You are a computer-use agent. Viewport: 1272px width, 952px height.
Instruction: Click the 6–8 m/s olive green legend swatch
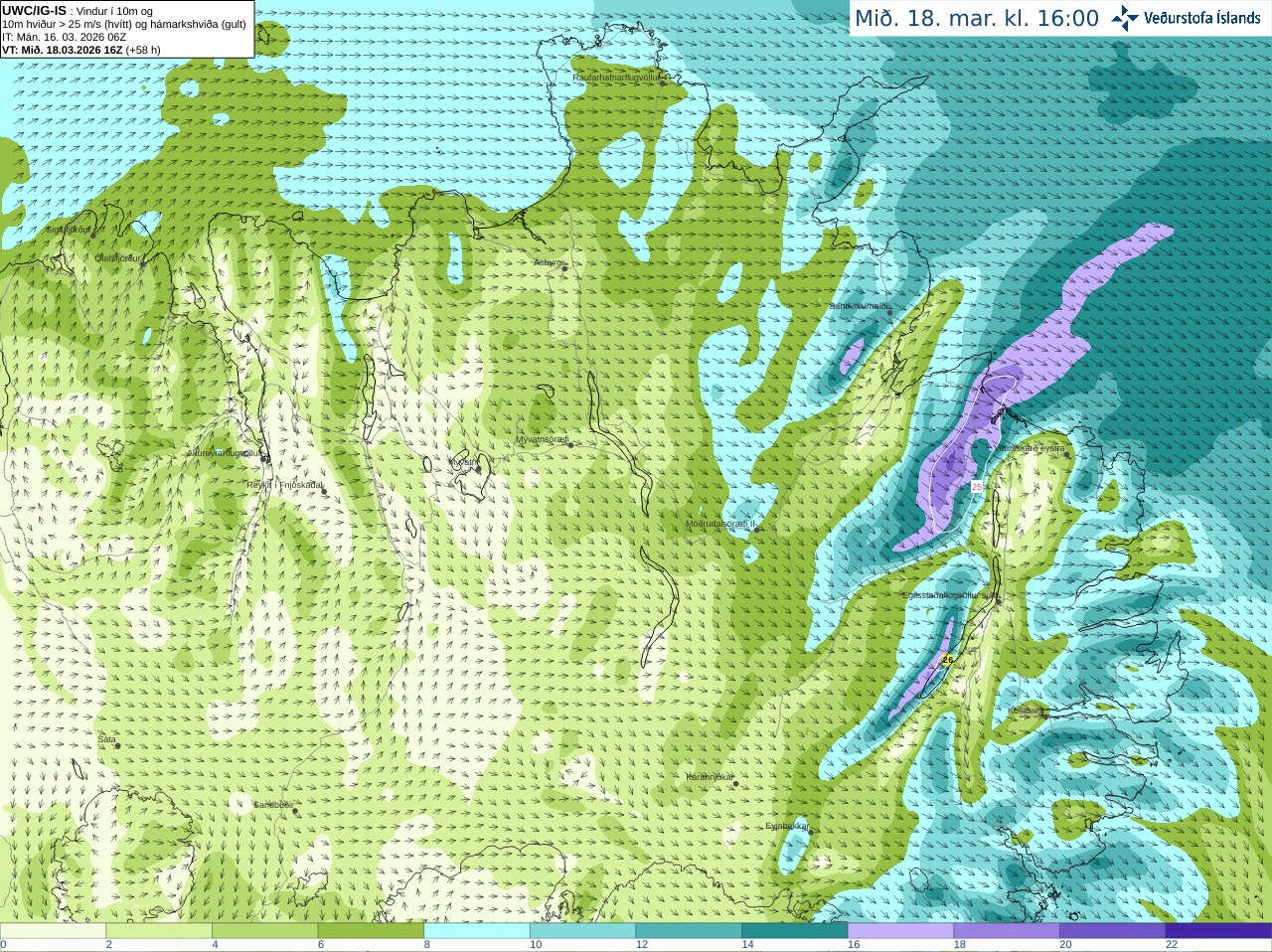371,931
